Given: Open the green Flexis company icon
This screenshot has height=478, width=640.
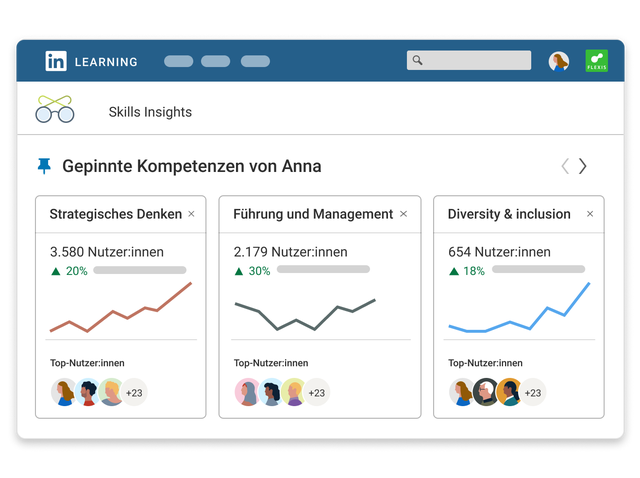Looking at the screenshot, I should tap(596, 61).
